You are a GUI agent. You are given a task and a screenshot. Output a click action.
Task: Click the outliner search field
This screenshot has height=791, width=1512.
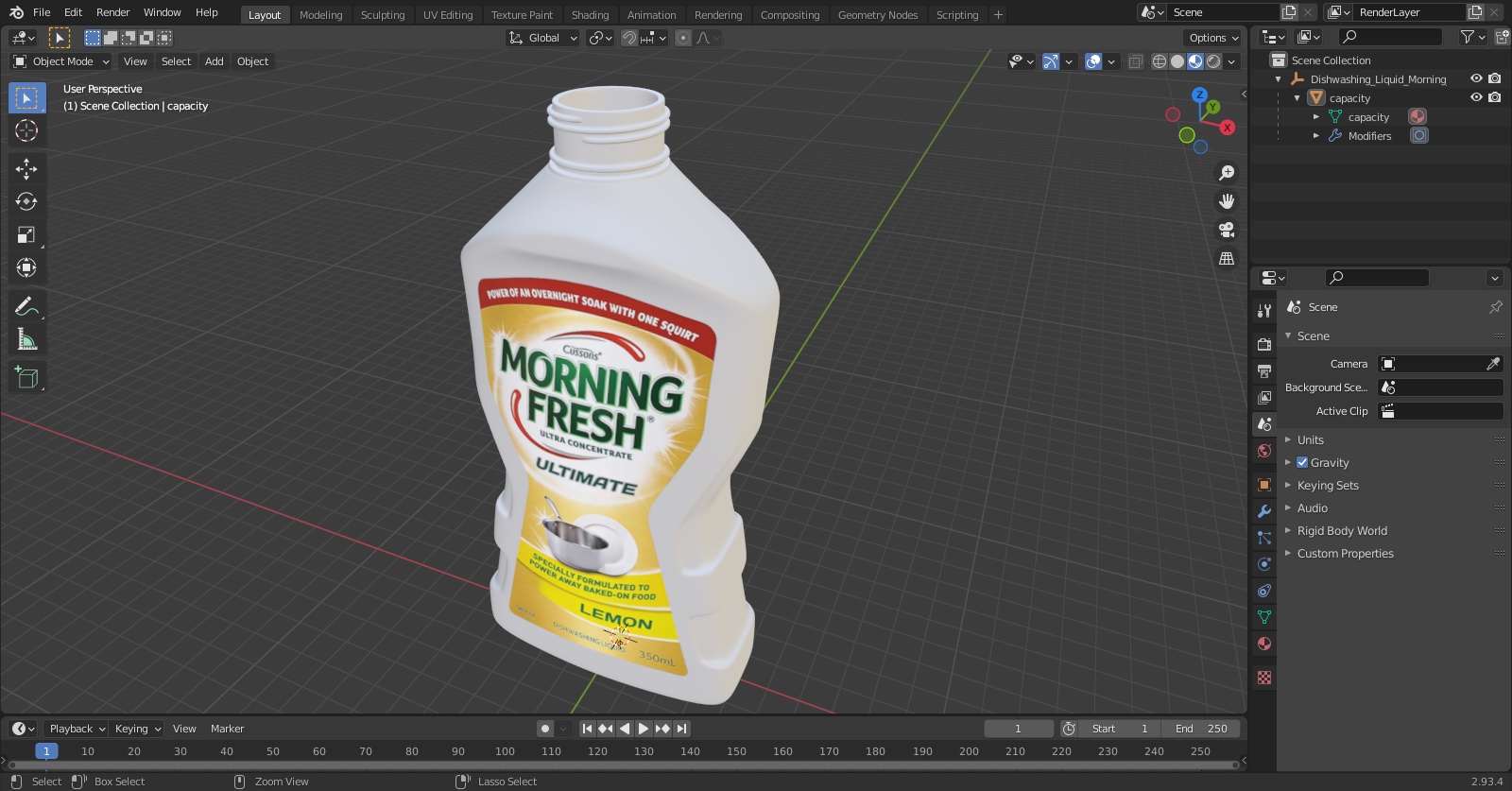tap(1391, 37)
